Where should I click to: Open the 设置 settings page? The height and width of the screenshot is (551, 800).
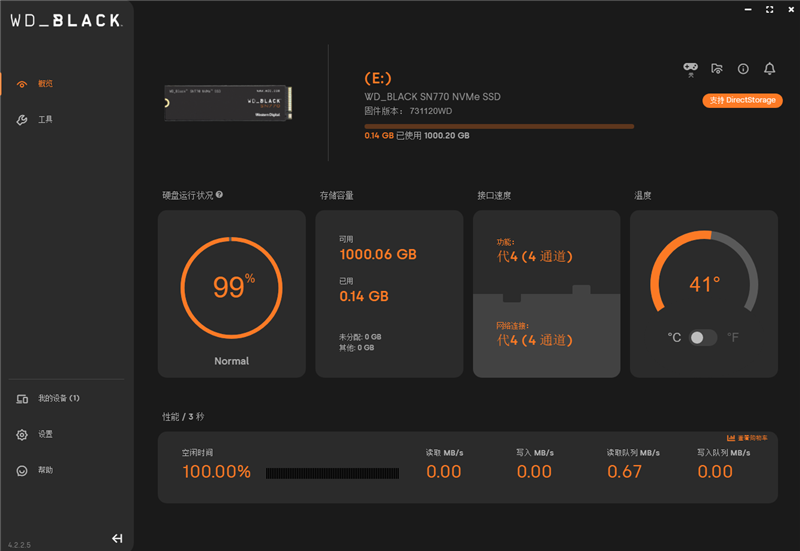pos(45,434)
